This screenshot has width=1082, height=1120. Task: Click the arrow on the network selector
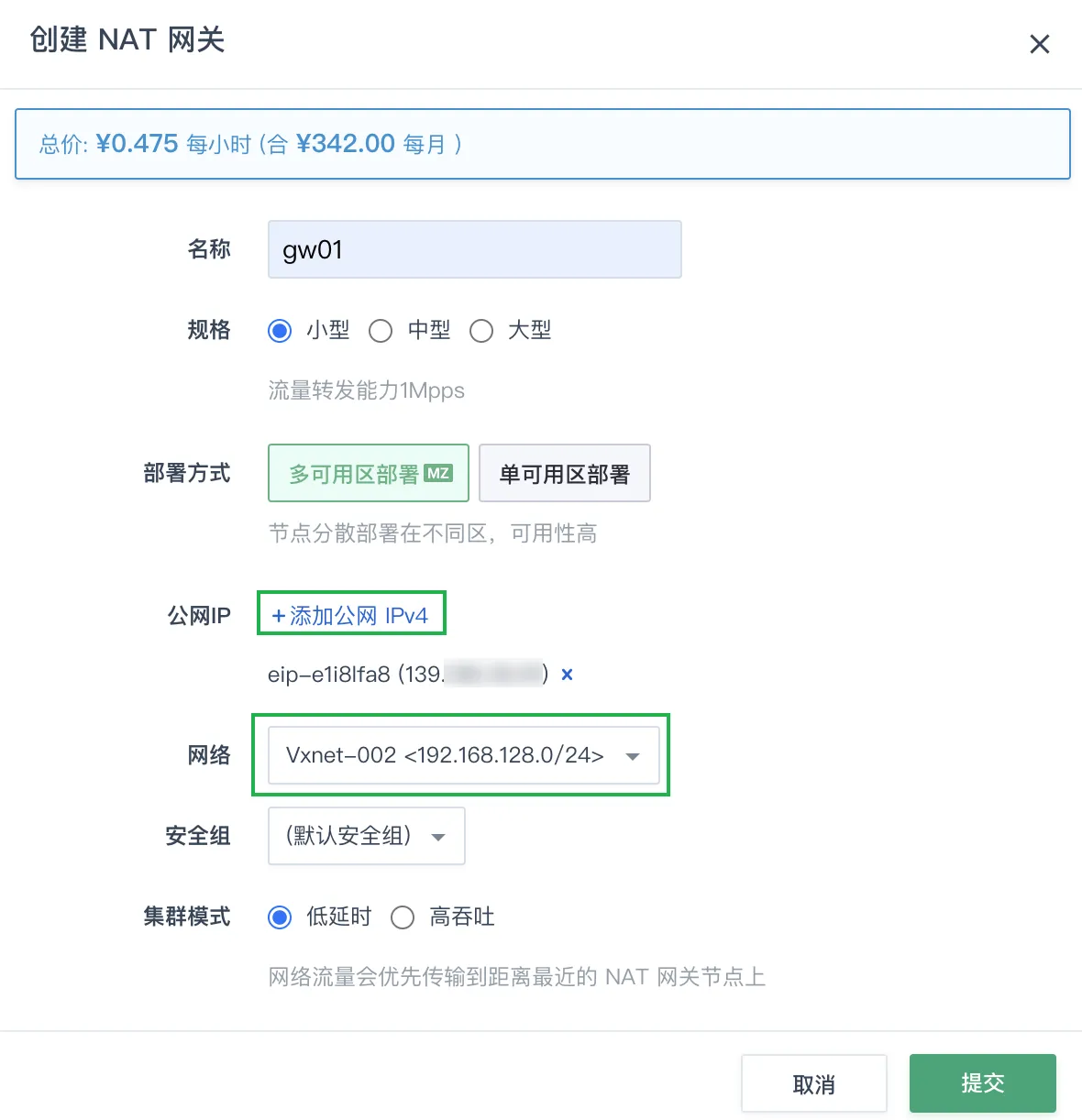pos(632,756)
